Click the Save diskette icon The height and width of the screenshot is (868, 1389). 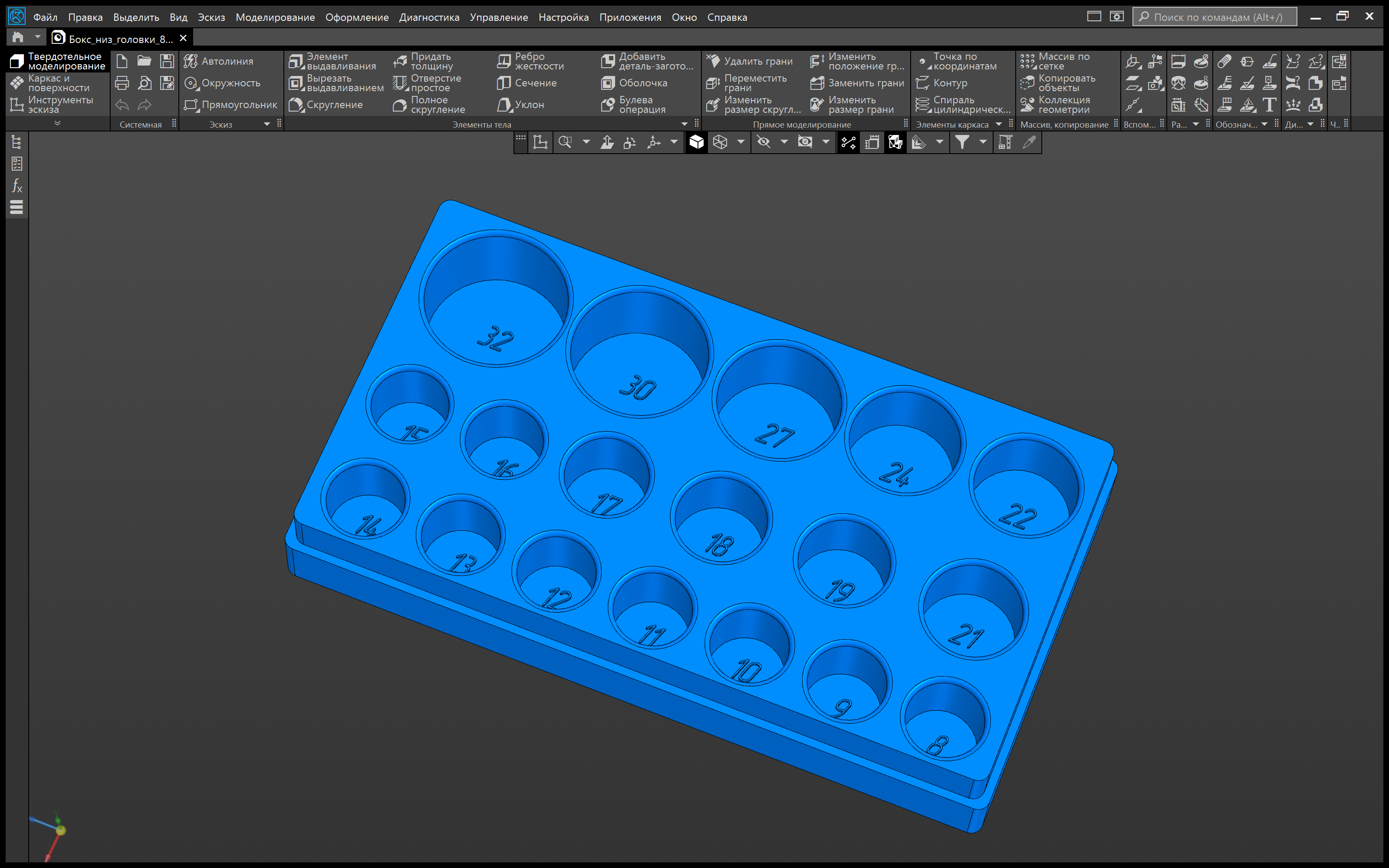tap(166, 61)
